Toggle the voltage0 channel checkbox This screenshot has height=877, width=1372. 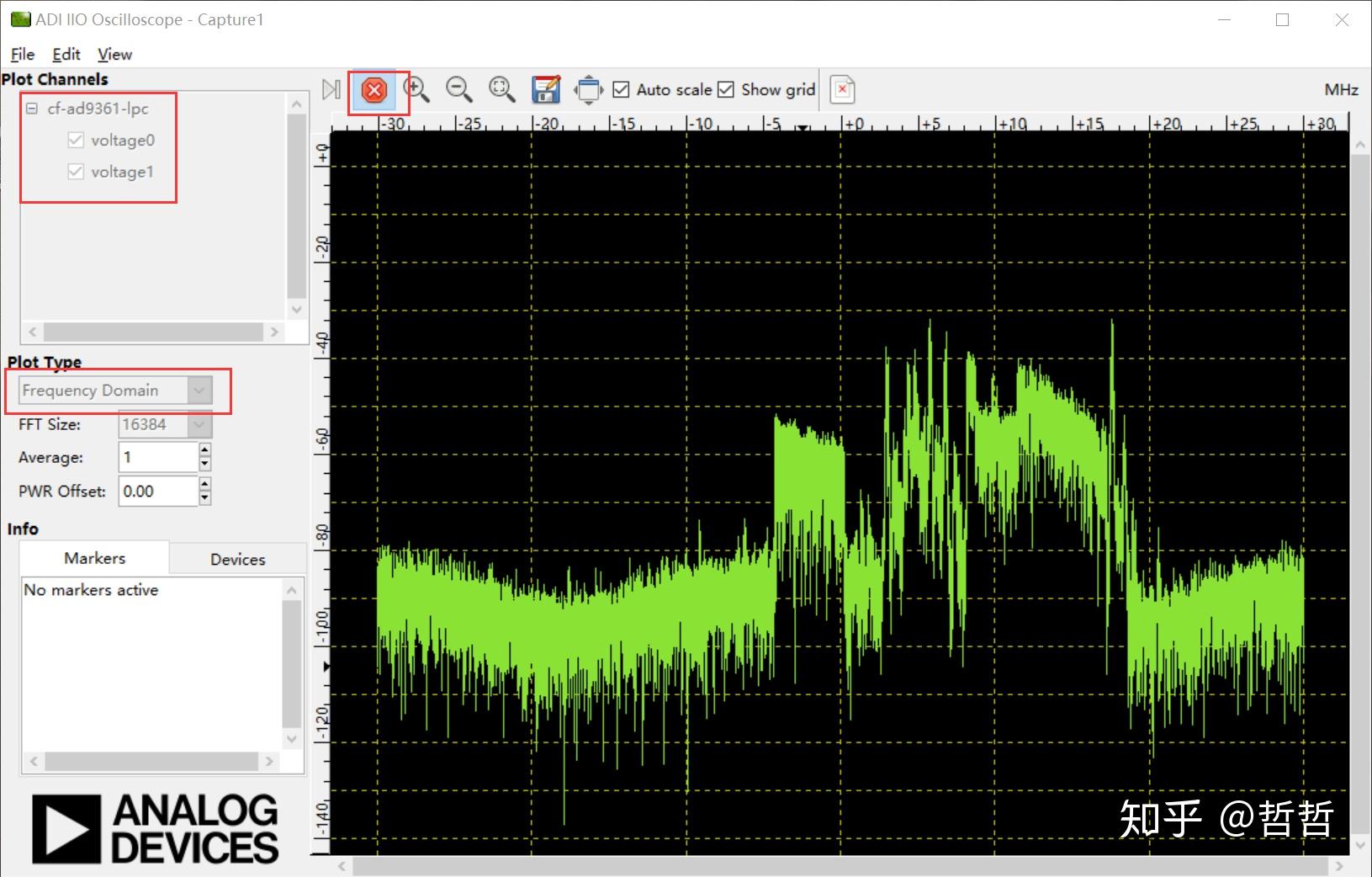(76, 140)
